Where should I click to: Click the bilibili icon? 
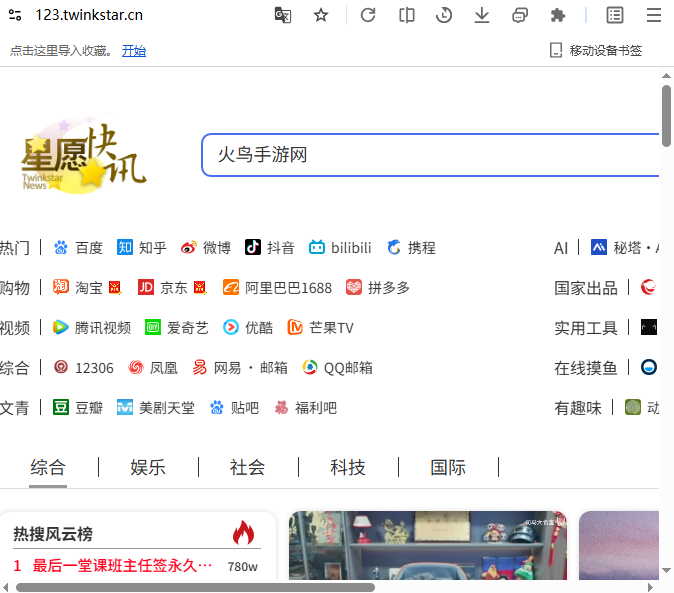(x=317, y=247)
